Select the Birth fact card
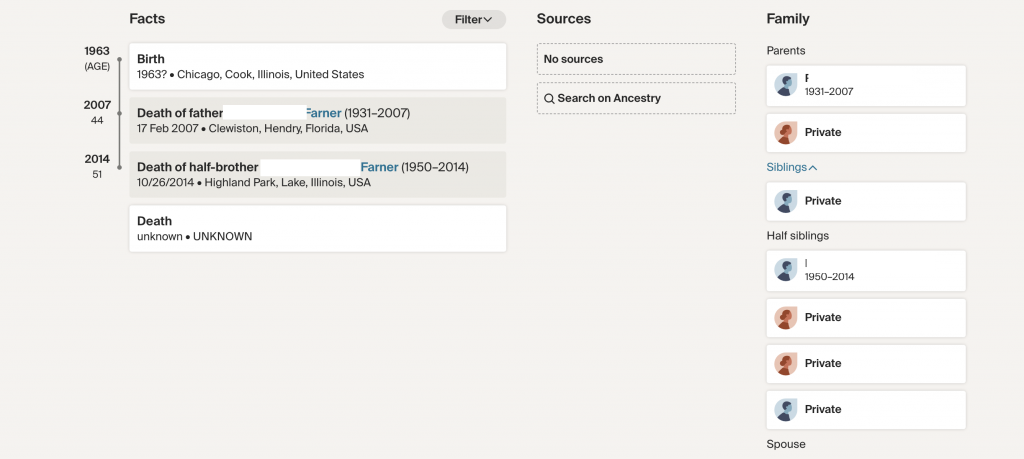This screenshot has width=1024, height=459. point(318,66)
